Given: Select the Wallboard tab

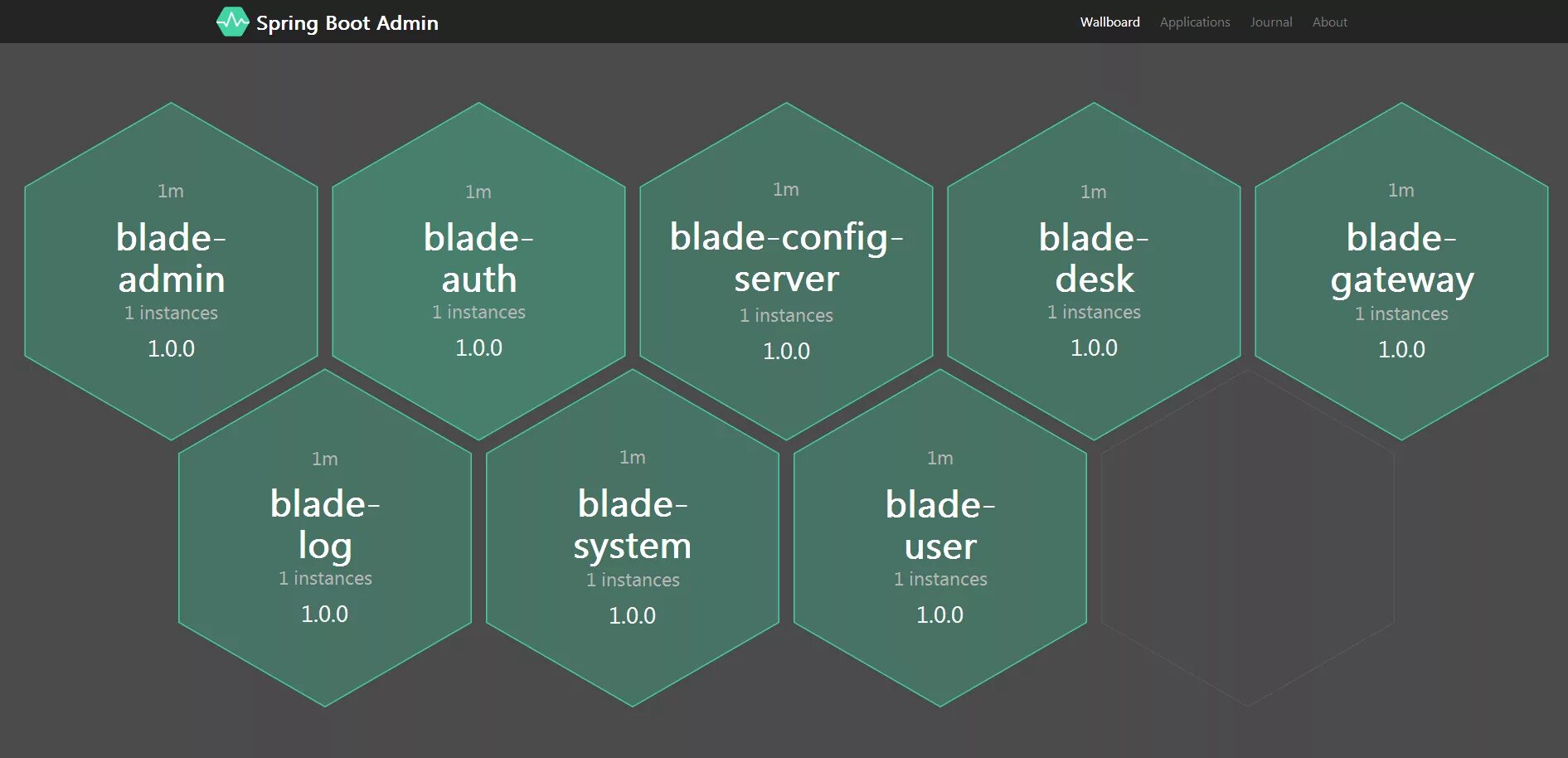Looking at the screenshot, I should click(1109, 22).
